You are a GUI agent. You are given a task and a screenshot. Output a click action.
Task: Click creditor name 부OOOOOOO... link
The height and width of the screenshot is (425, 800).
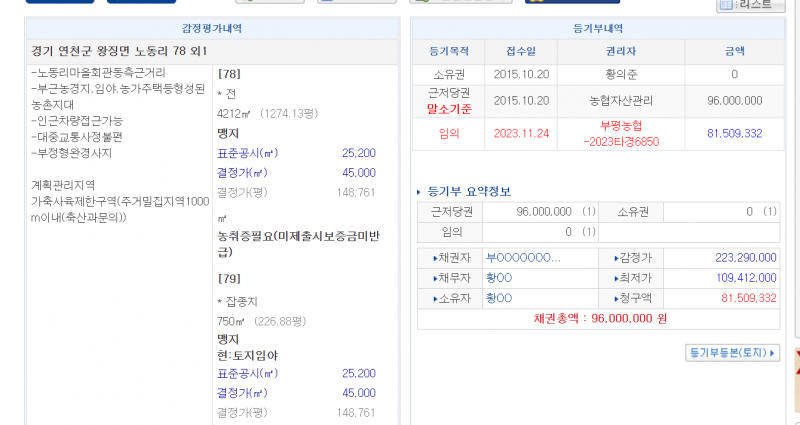pos(522,258)
